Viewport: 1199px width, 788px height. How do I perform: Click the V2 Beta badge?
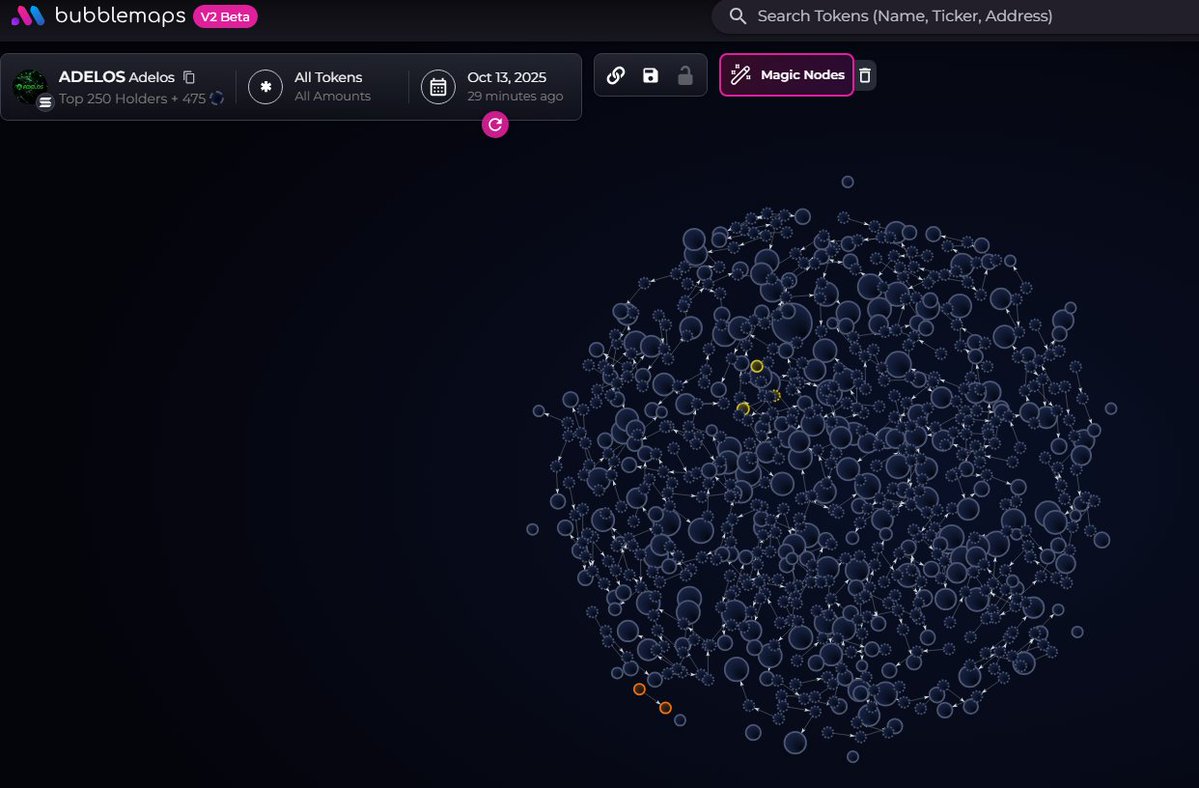(x=225, y=17)
